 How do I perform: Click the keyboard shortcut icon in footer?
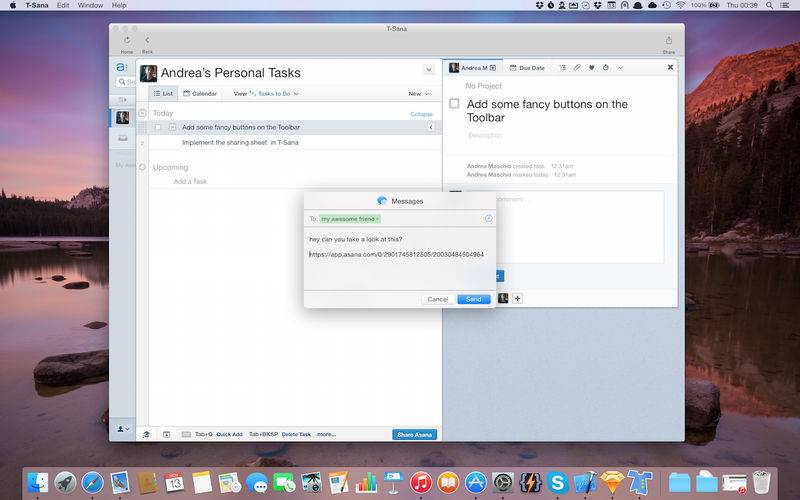click(186, 434)
